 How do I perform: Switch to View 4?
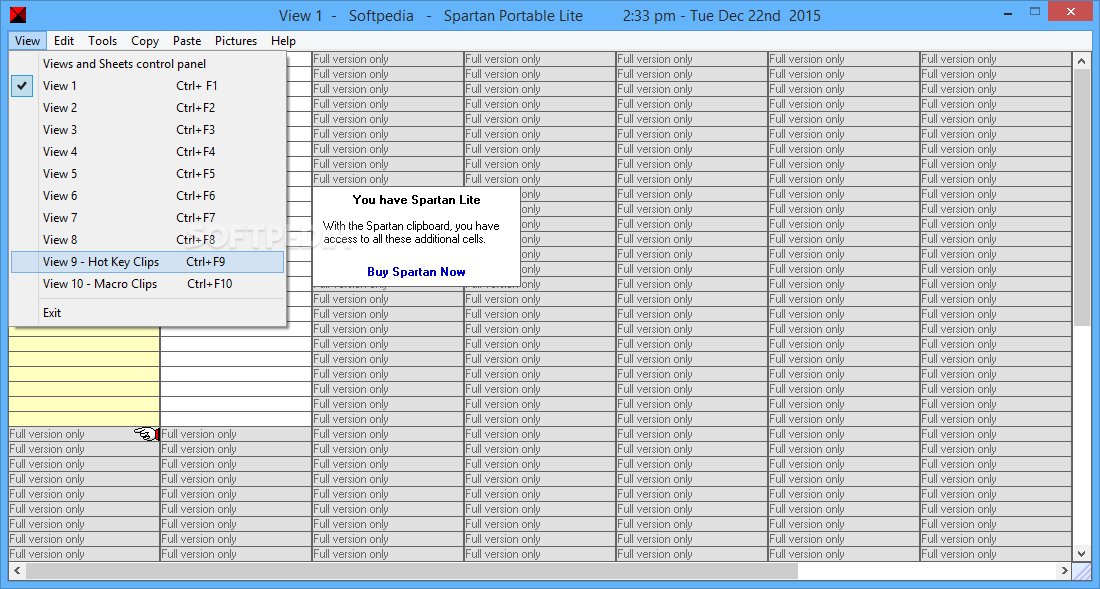147,151
